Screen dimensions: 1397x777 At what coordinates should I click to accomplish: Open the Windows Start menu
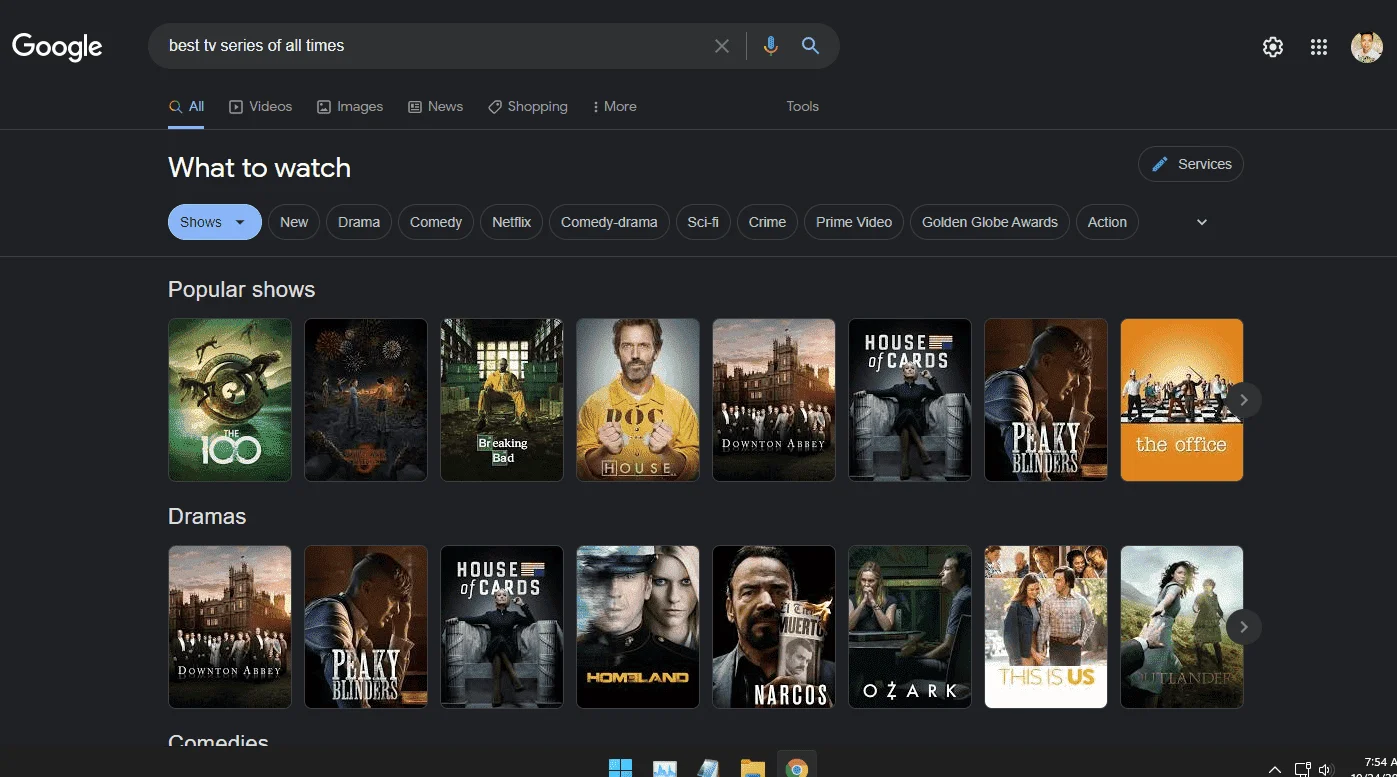[x=621, y=768]
